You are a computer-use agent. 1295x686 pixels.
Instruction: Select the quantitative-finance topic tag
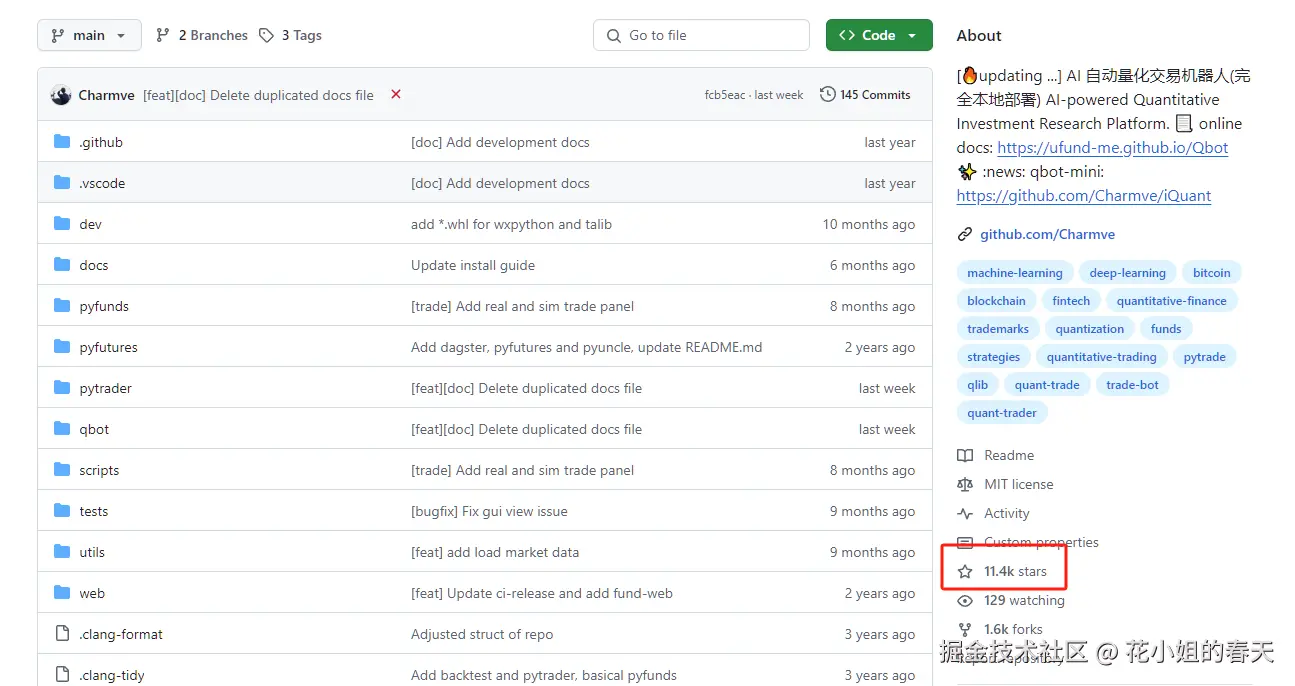point(1172,301)
